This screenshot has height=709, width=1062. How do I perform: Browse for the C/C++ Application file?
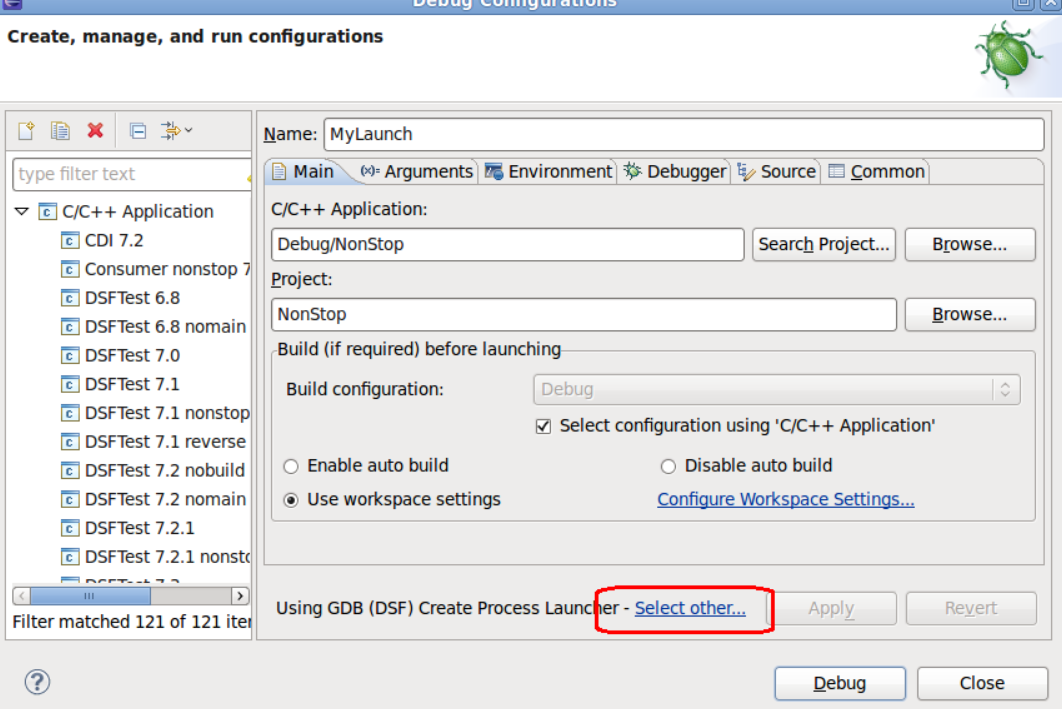(x=970, y=244)
